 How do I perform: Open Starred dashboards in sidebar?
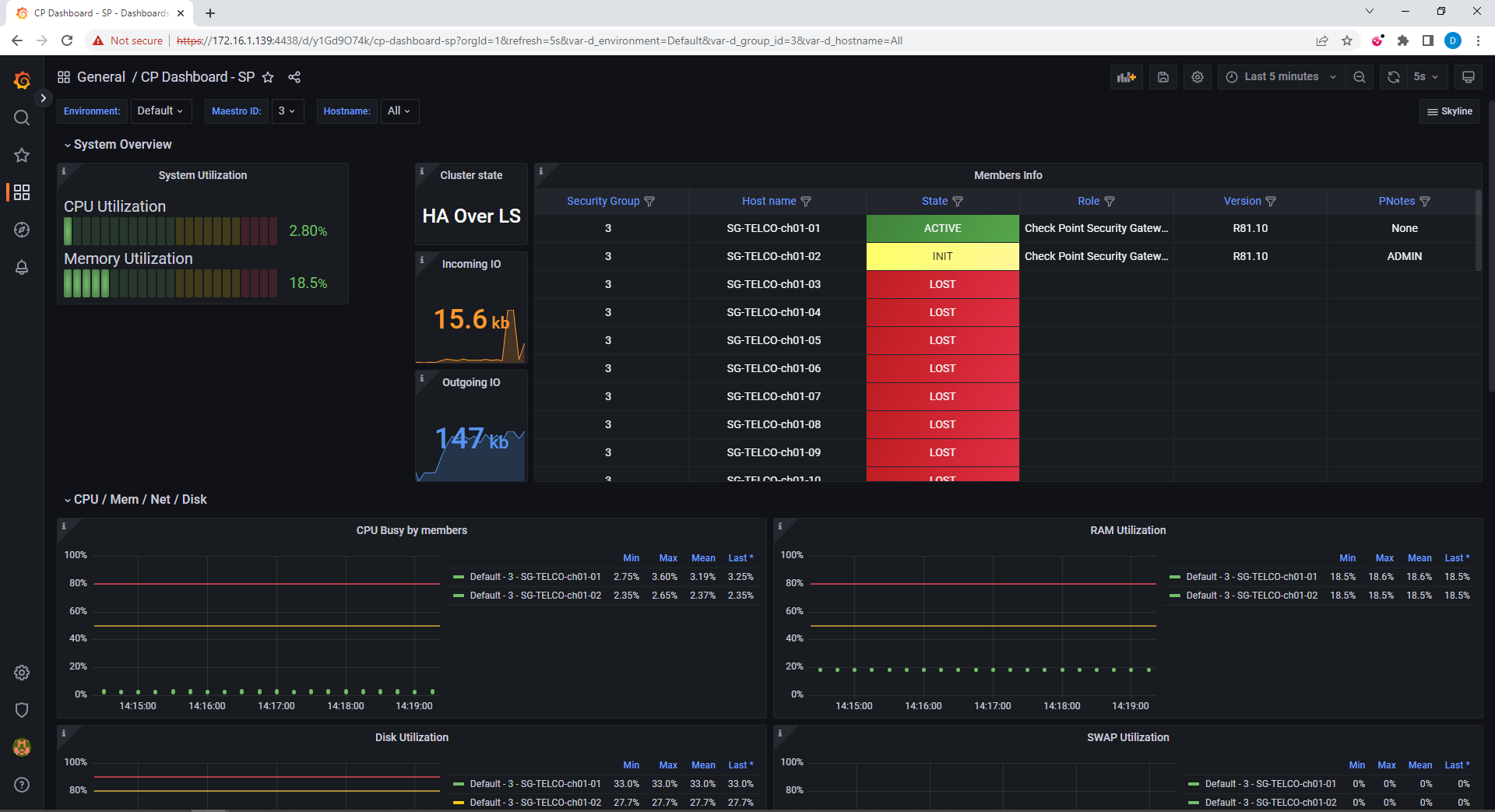[22, 155]
